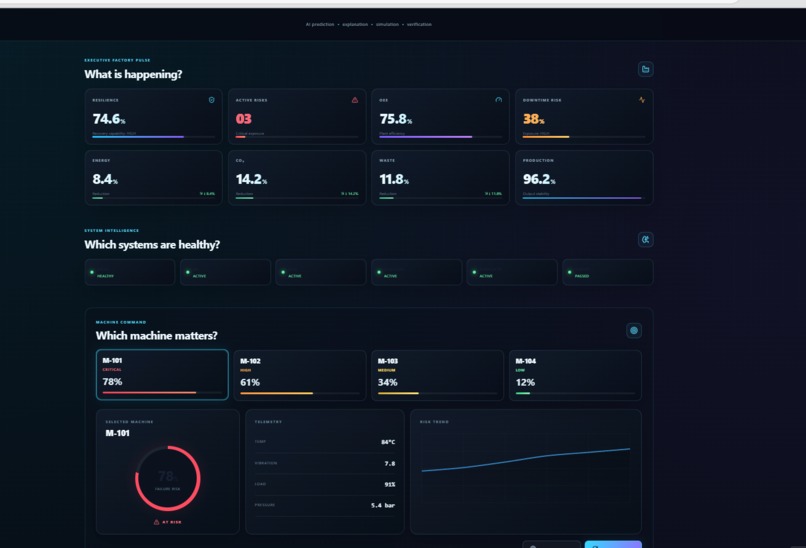Click the 61% value on M-102 card
Viewport: 806px width, 548px height.
pos(250,382)
